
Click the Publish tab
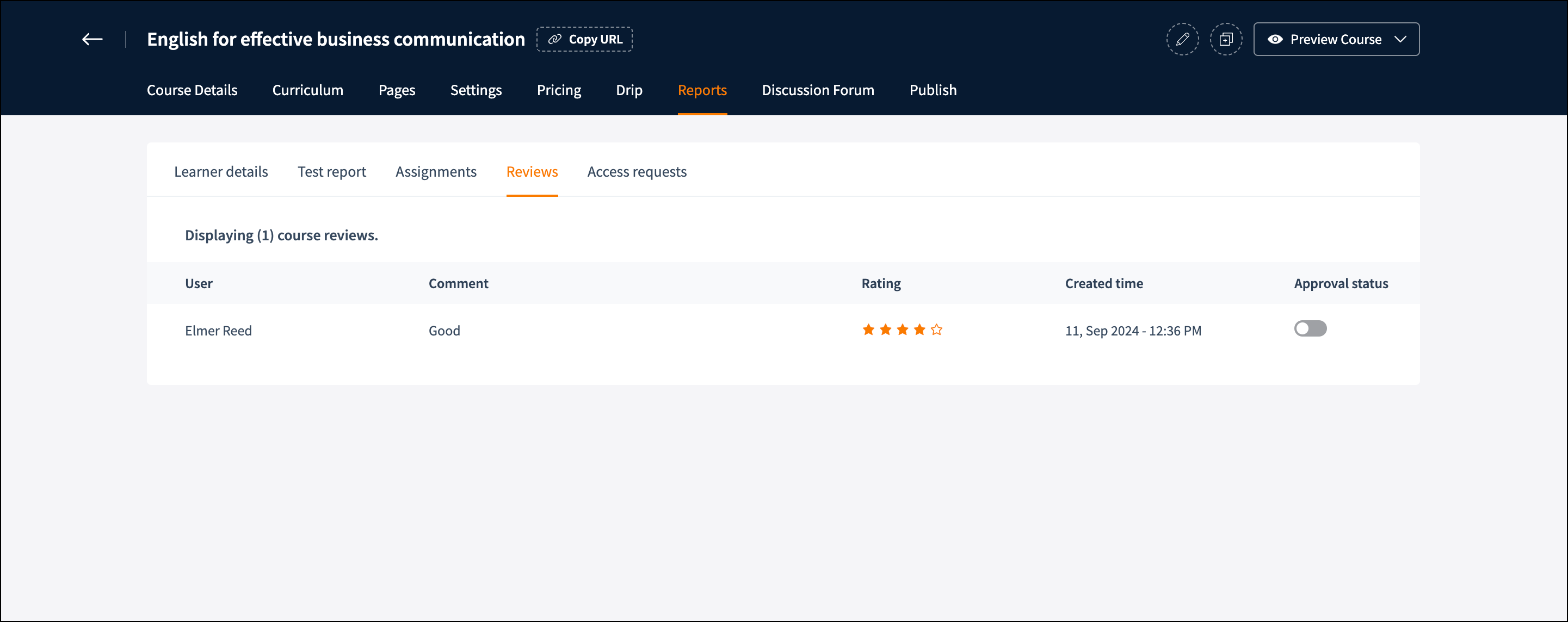(933, 90)
